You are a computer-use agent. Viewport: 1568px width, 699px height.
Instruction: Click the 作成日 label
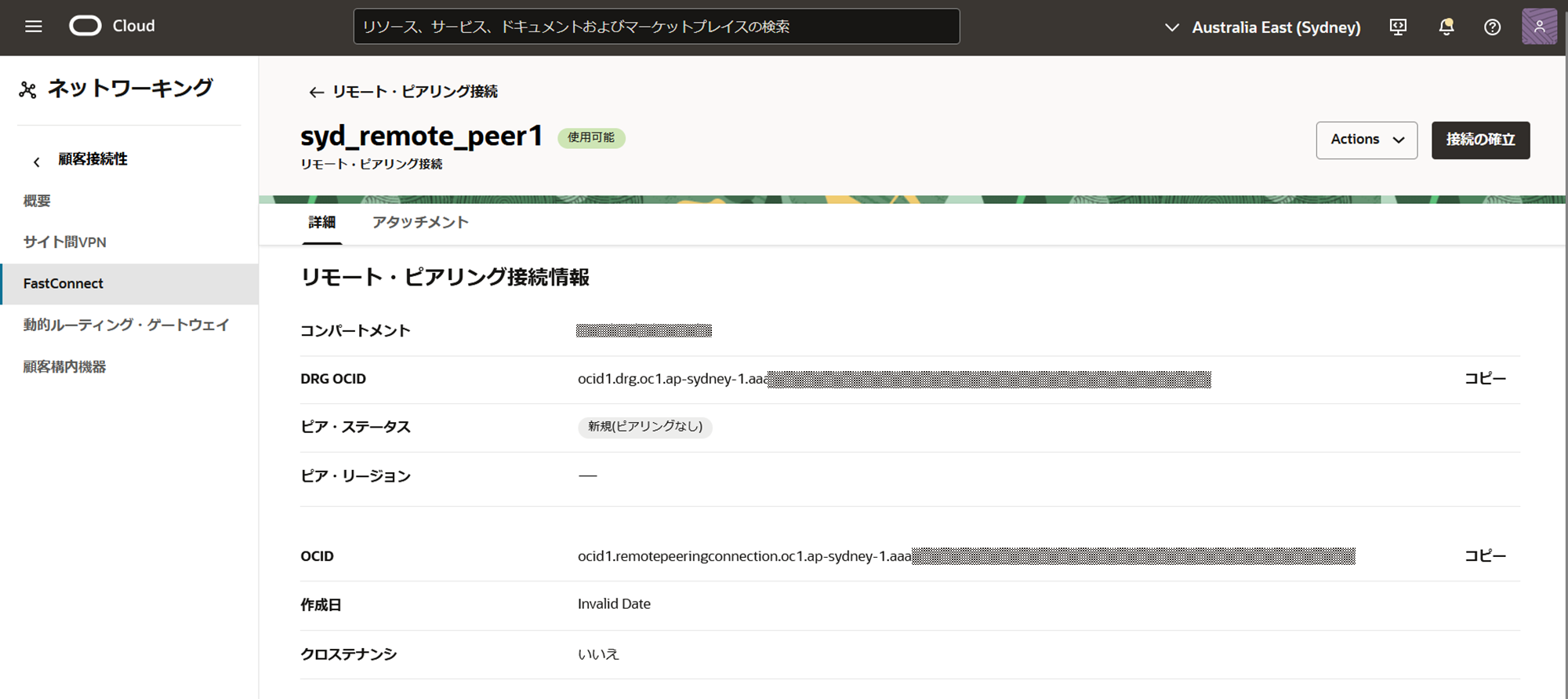[x=321, y=605]
